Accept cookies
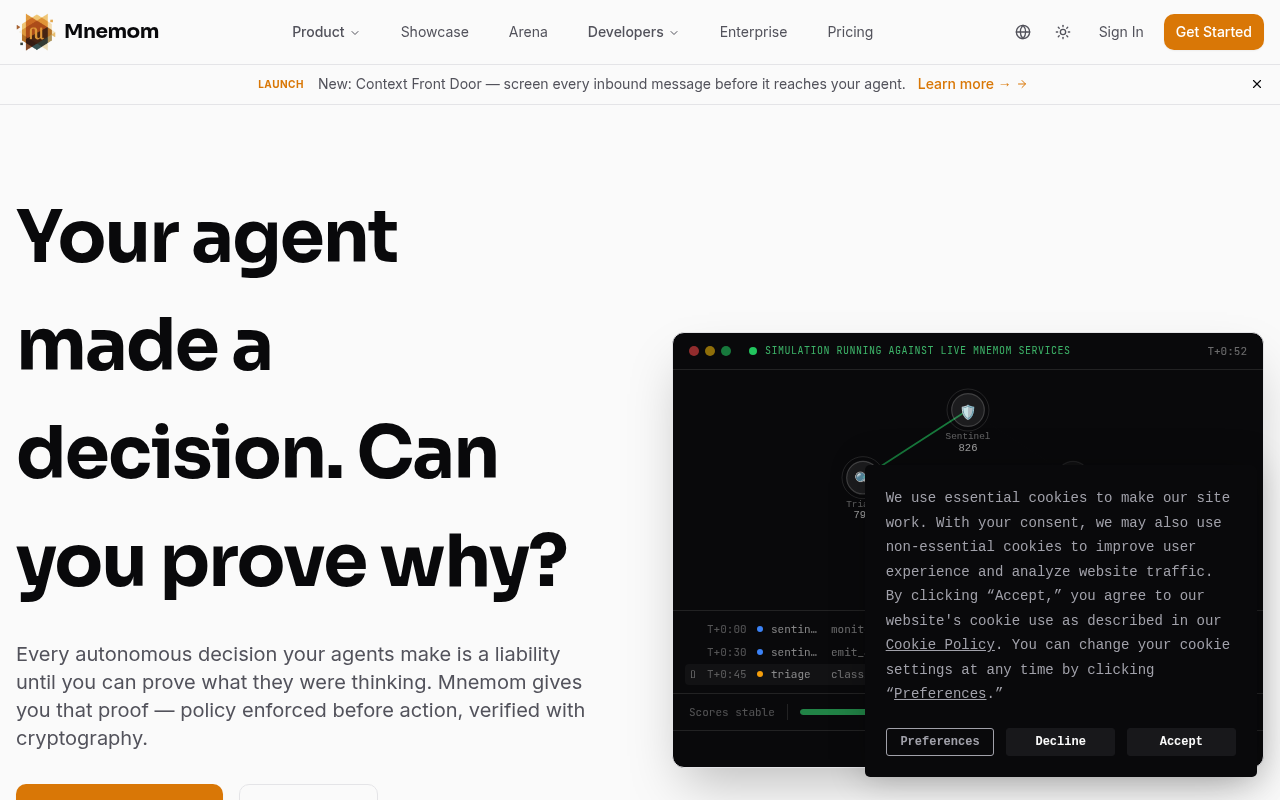This screenshot has height=800, width=1280. click(x=1181, y=742)
